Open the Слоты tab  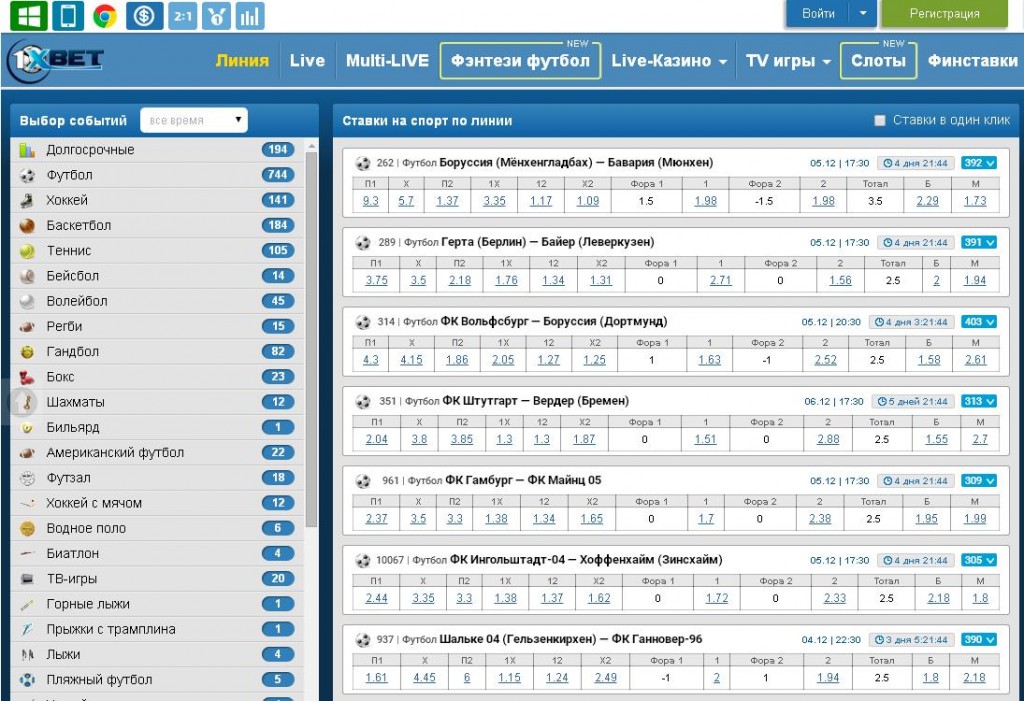(878, 61)
